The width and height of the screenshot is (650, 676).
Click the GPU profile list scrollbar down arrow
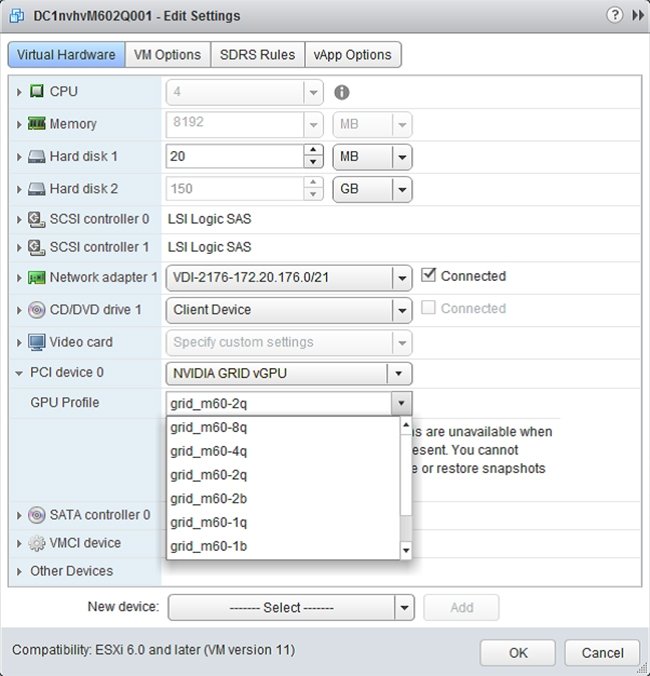pos(406,550)
